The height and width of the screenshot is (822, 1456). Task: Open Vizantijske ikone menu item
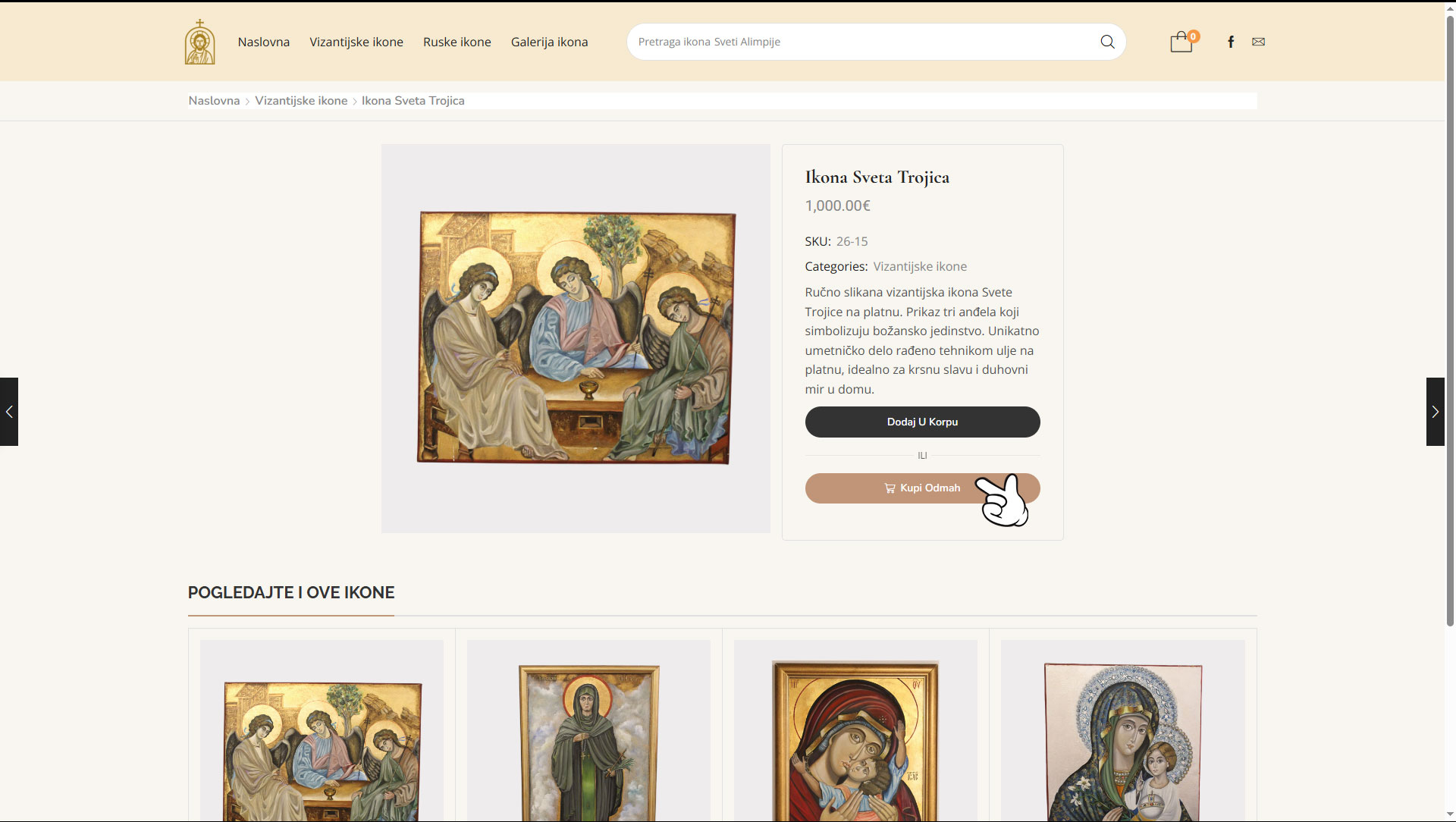(356, 42)
